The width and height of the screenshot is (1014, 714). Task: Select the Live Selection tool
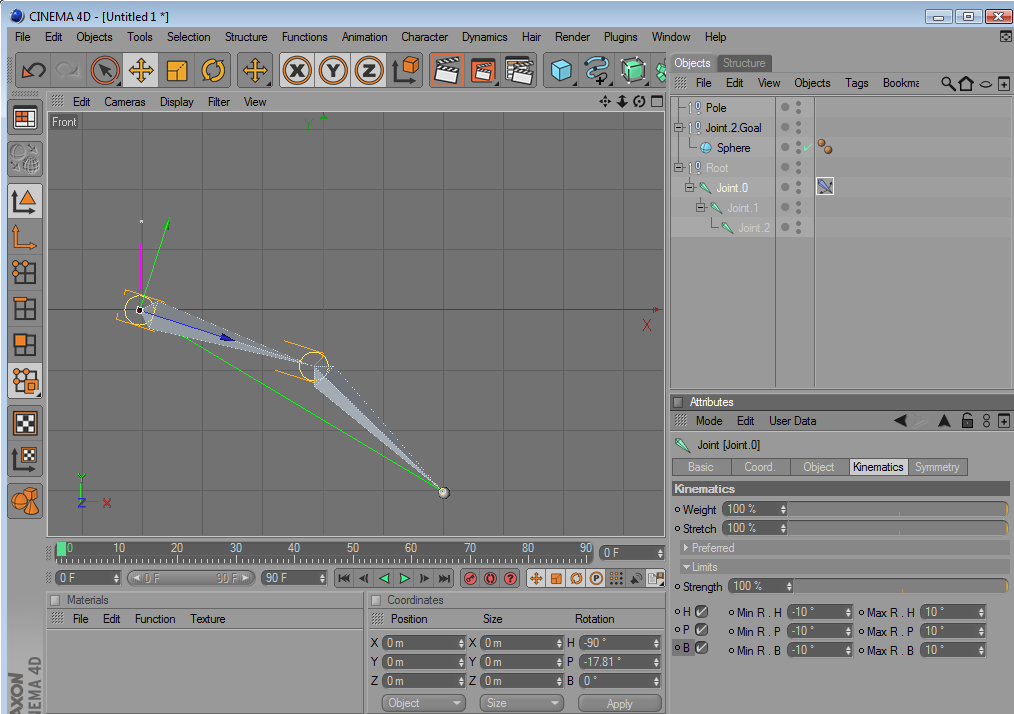click(x=105, y=70)
